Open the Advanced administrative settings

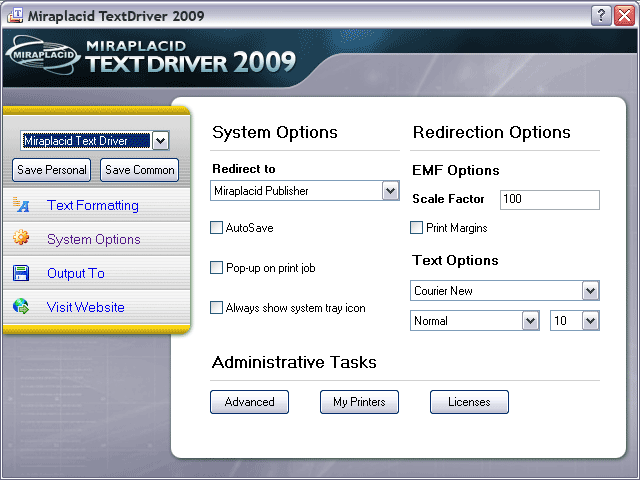tap(249, 402)
